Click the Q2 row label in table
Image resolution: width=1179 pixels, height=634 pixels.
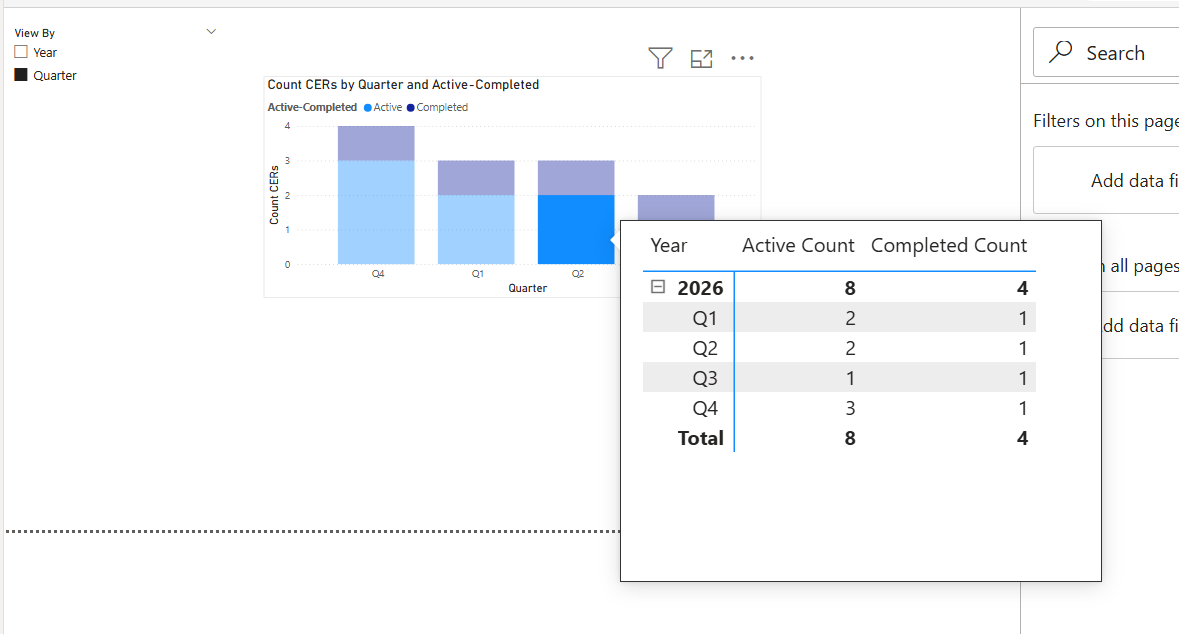(705, 348)
